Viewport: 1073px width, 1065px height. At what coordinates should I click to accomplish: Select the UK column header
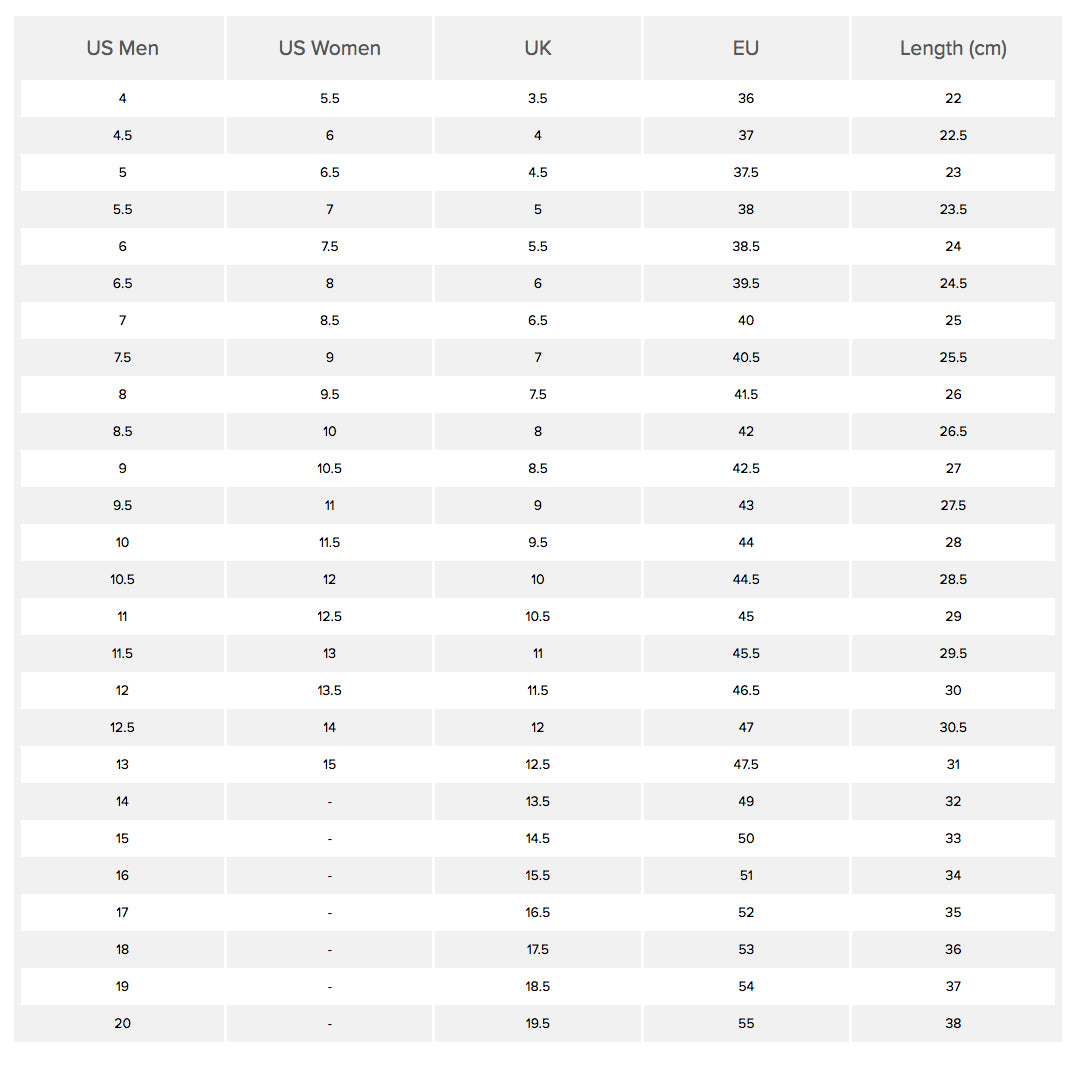[x=538, y=48]
